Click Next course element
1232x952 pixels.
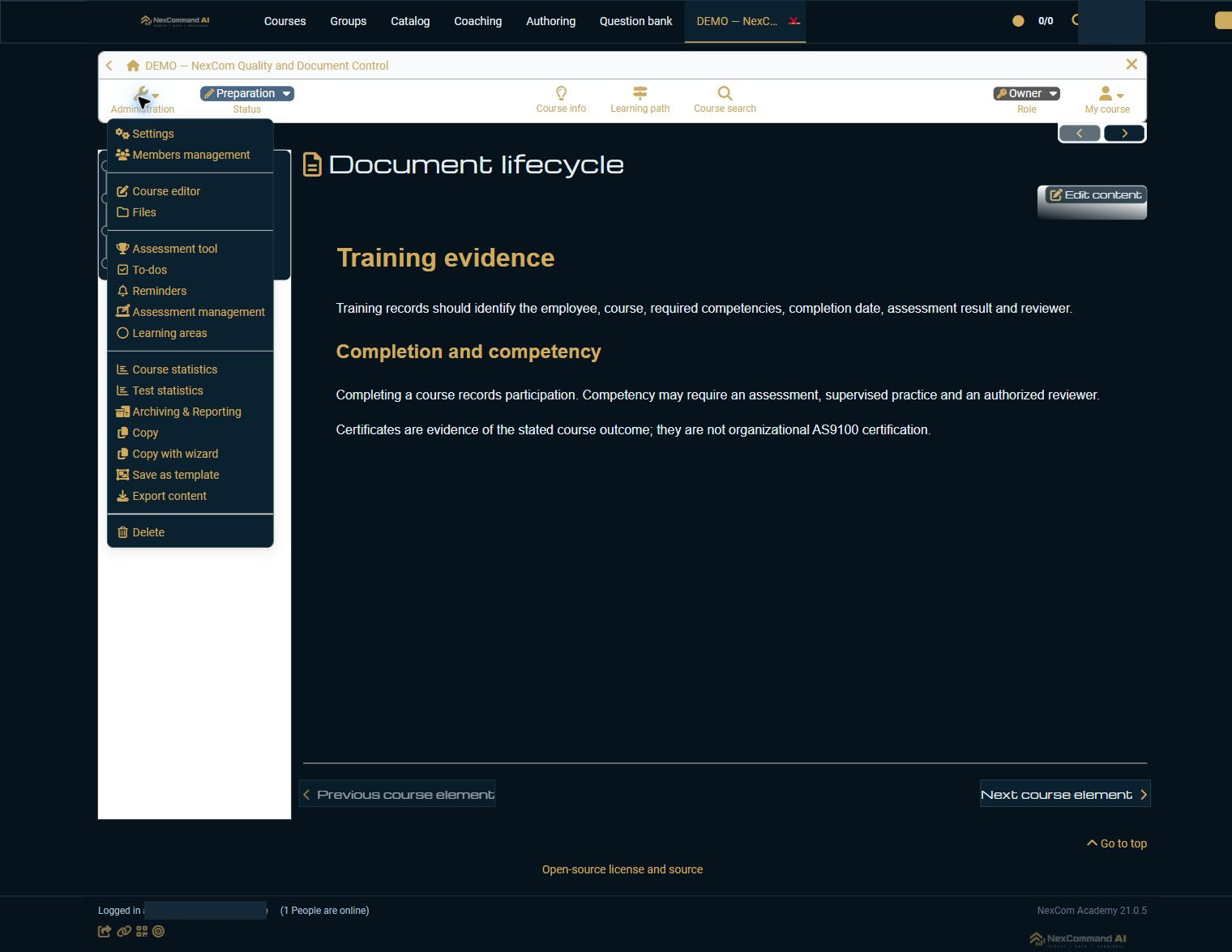(1064, 795)
